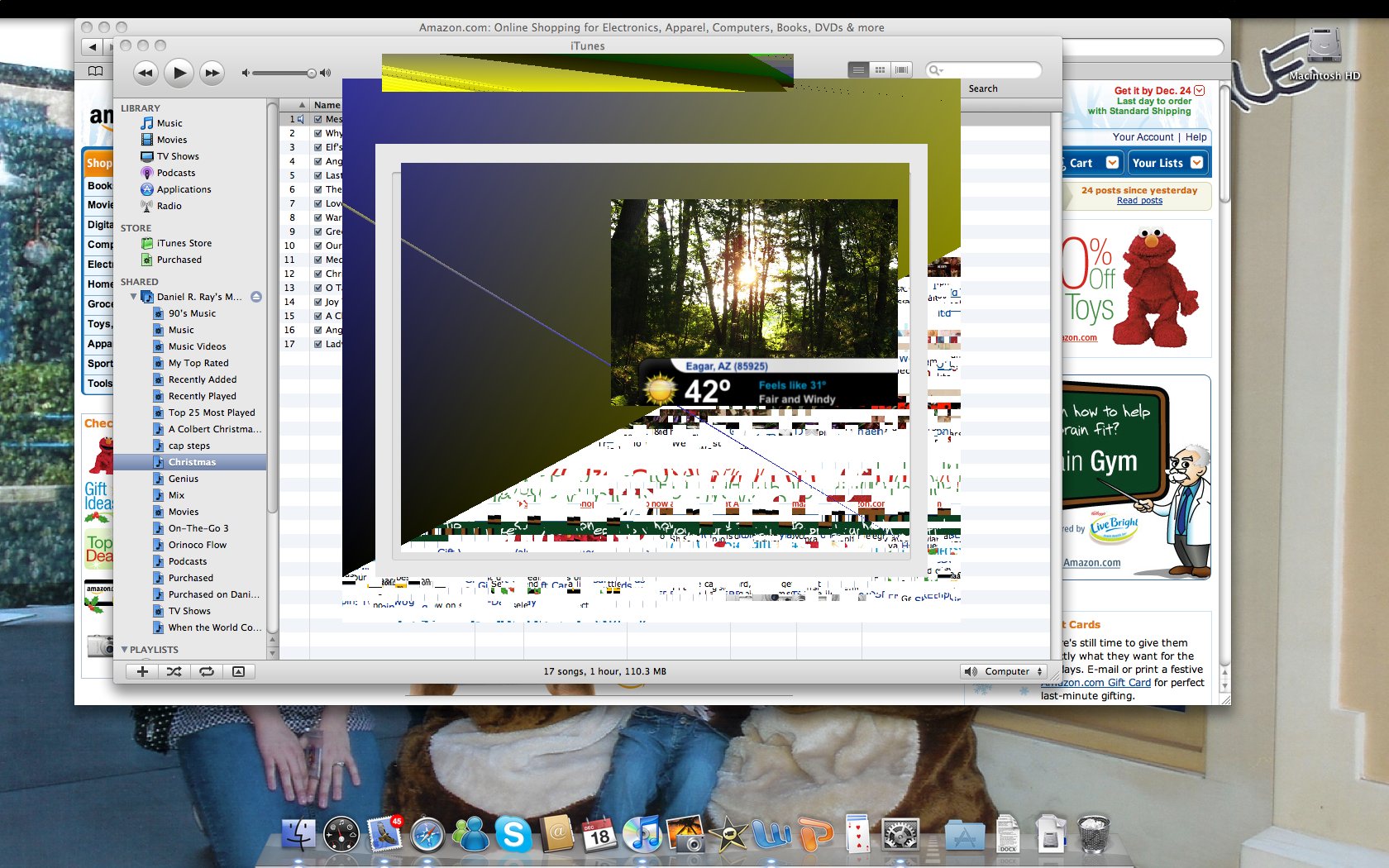Uncheck the checkbox for song 1
This screenshot has width=1389, height=868.
point(317,119)
